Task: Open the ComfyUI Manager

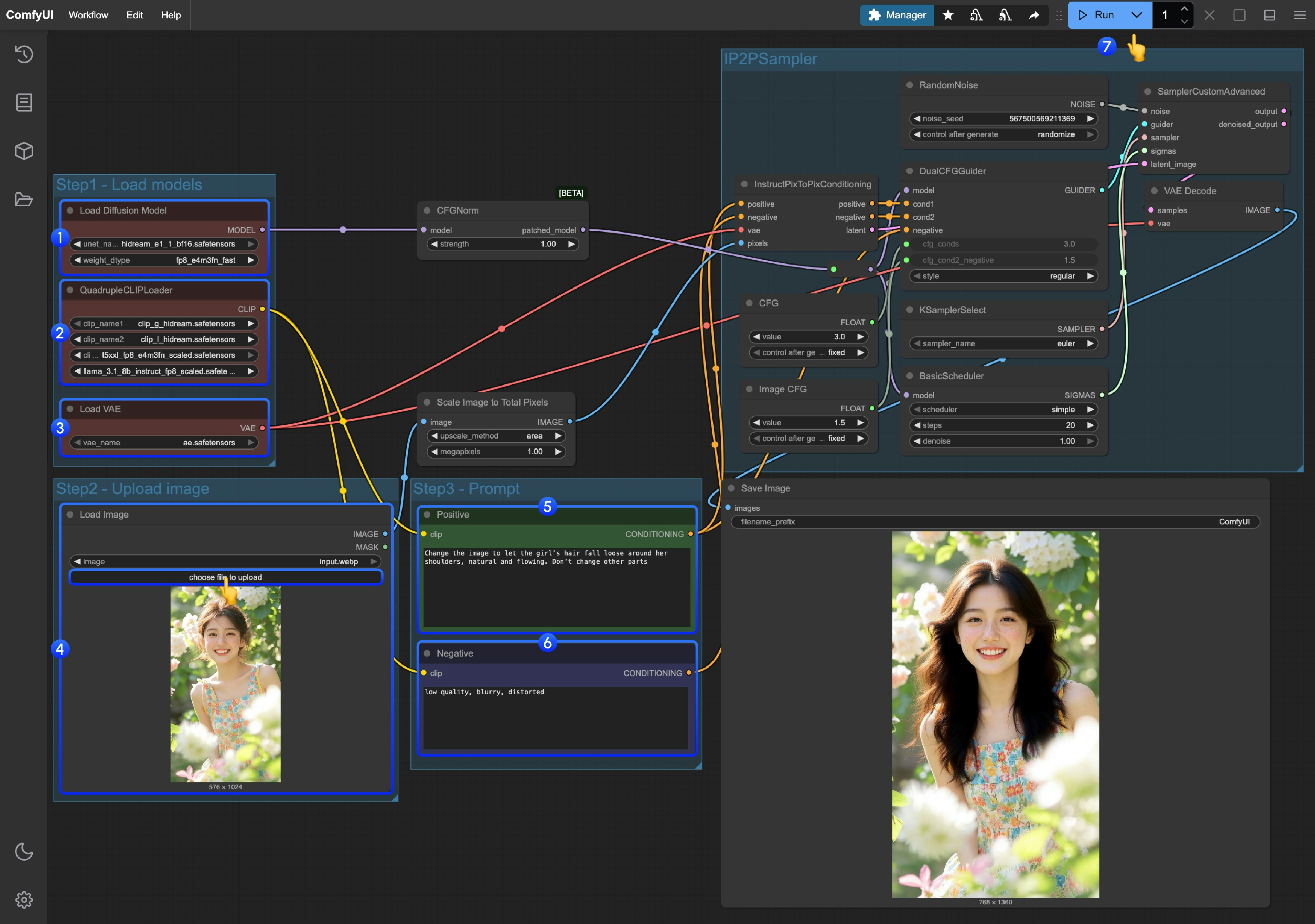Action: (896, 15)
